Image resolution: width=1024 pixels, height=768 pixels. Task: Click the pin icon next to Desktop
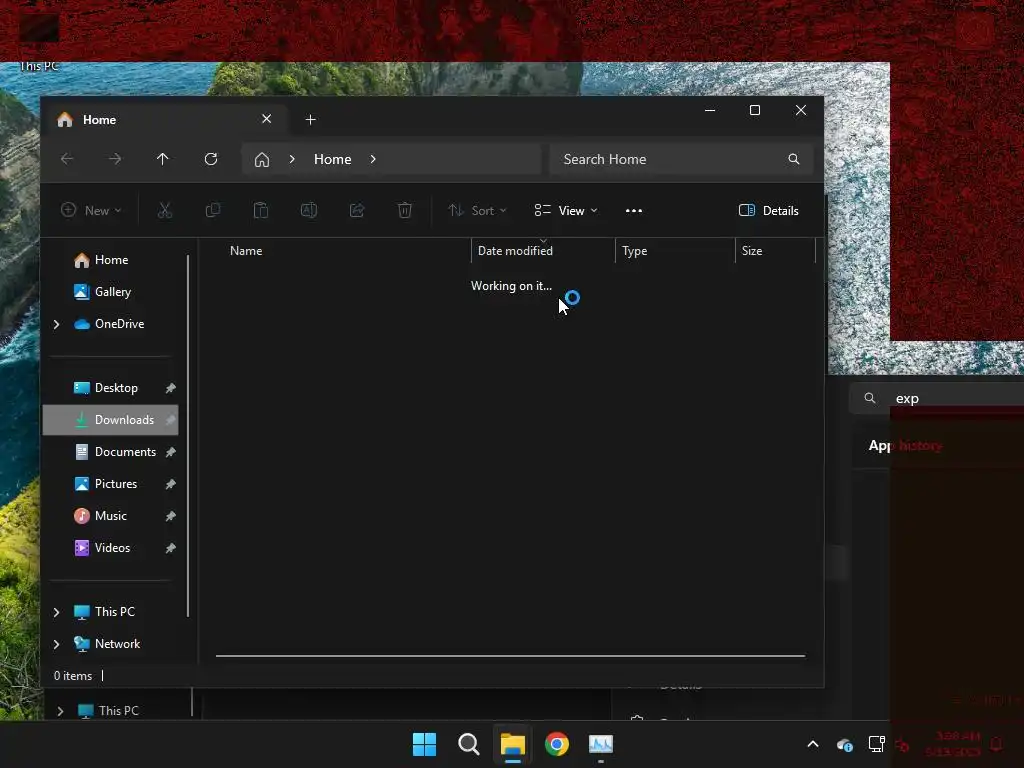coord(170,388)
